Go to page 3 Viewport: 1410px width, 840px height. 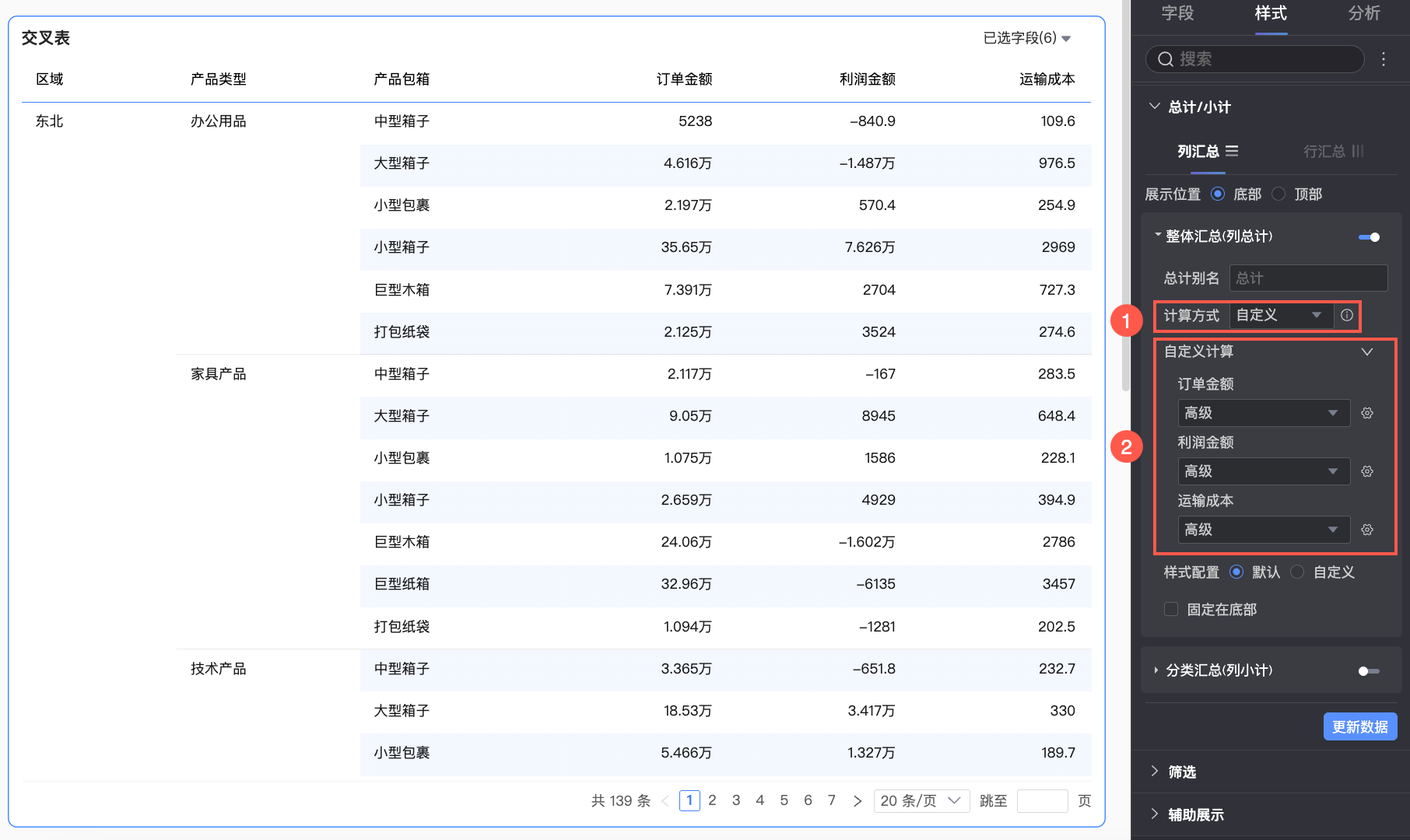pyautogui.click(x=736, y=800)
